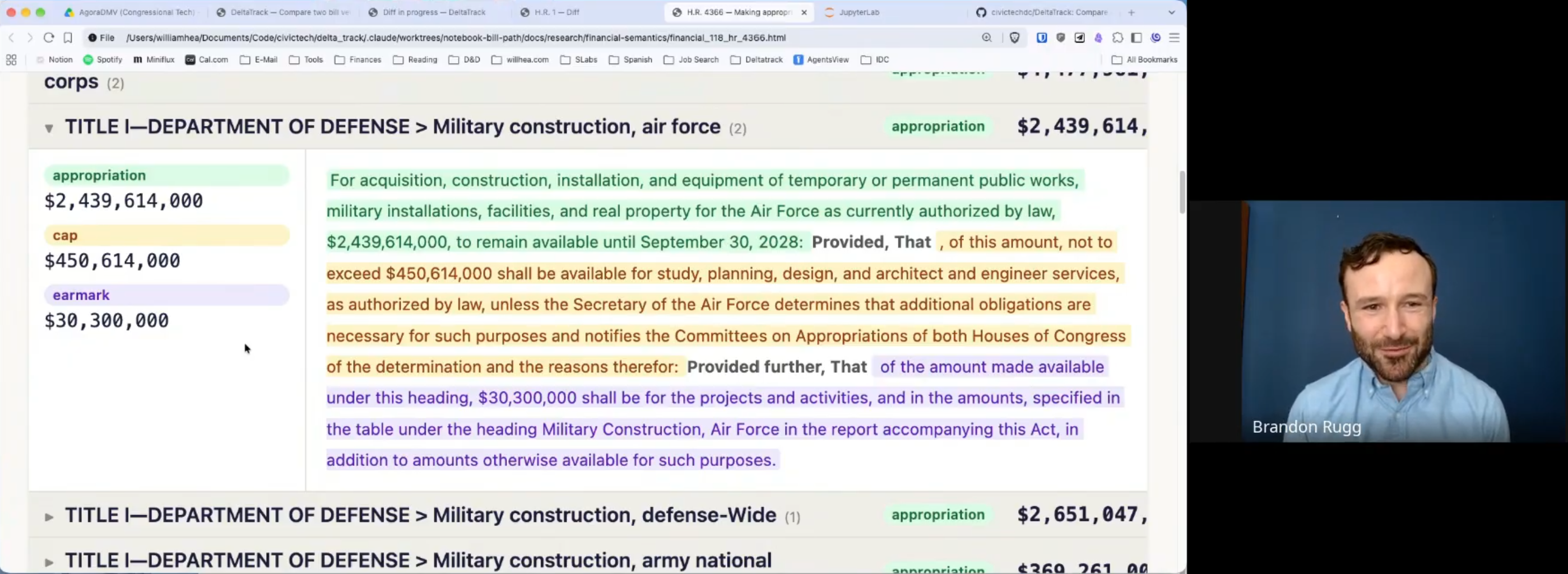Screen dimensions: 1568x574
Task: Open the Spanish bookmarks folder
Action: [630, 59]
